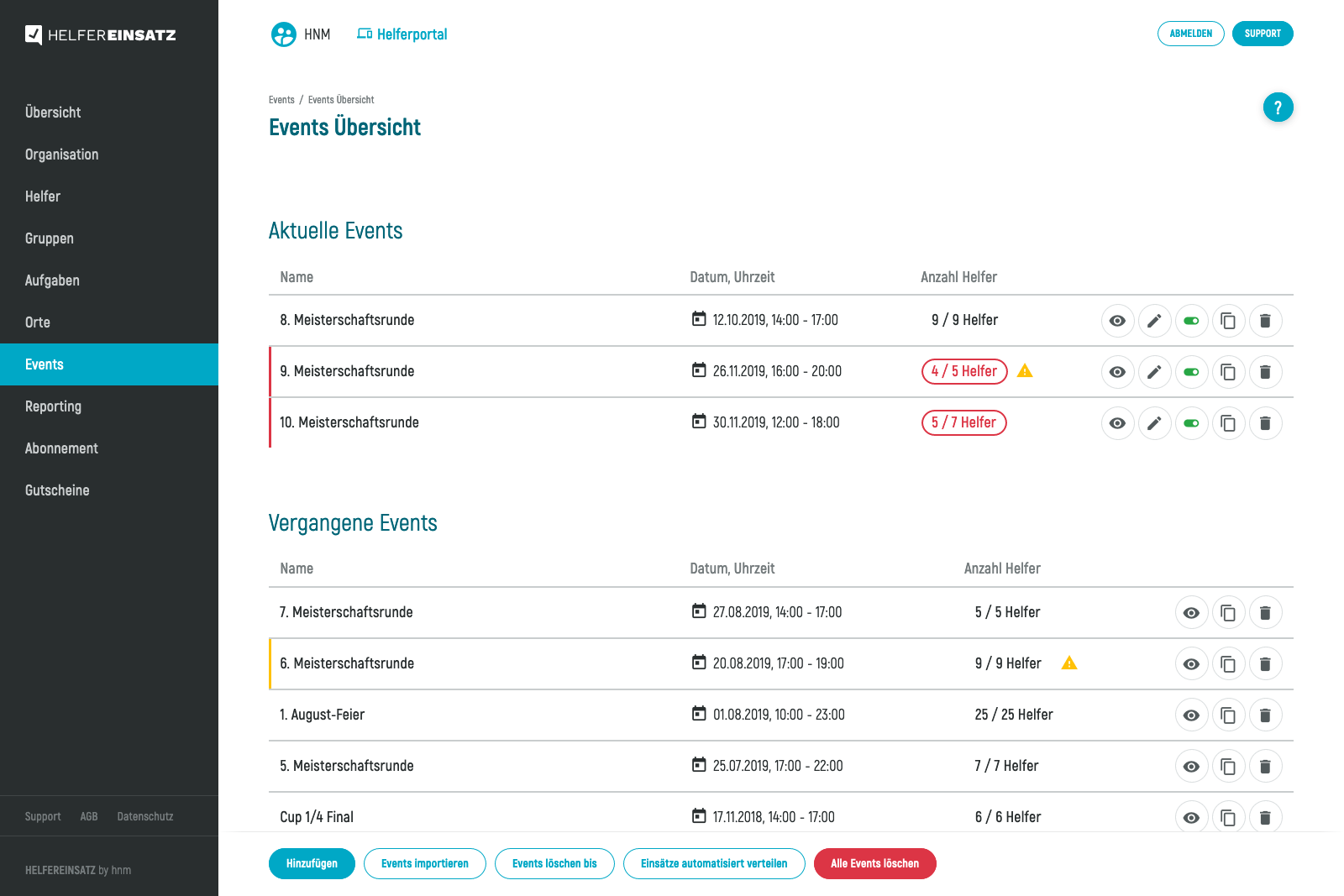Viewport: 1344px width, 896px height.
Task: Delete the 7. Meisterschaftsrunde event
Action: [1265, 613]
